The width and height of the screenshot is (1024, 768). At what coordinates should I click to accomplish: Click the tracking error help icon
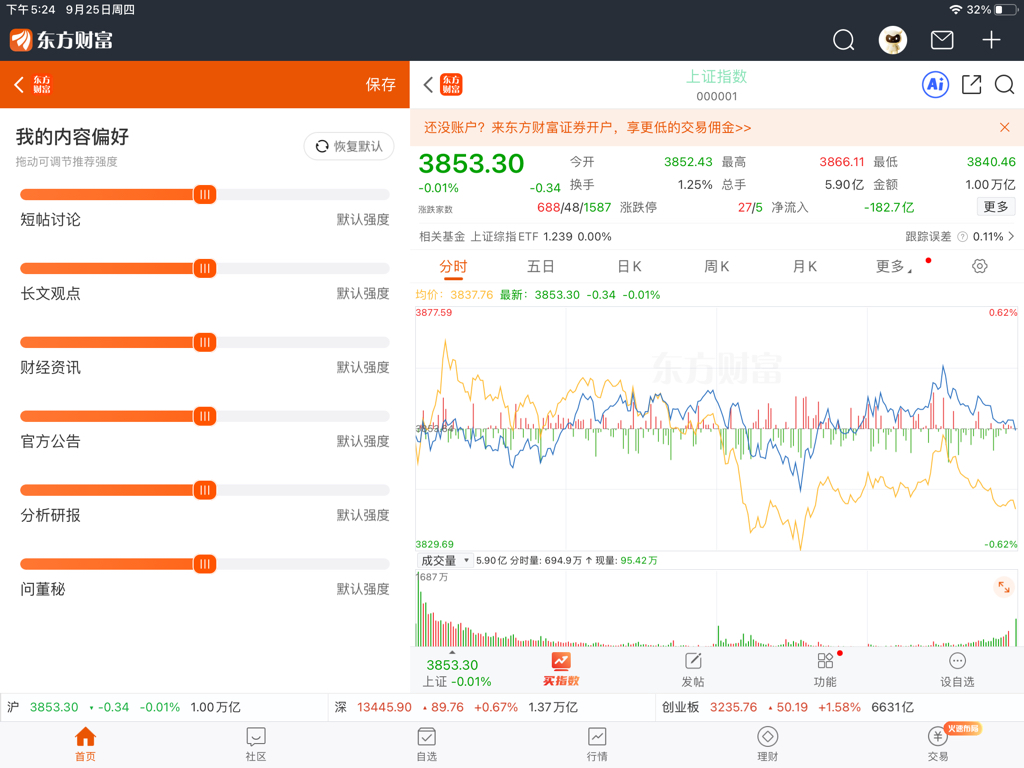tap(962, 236)
